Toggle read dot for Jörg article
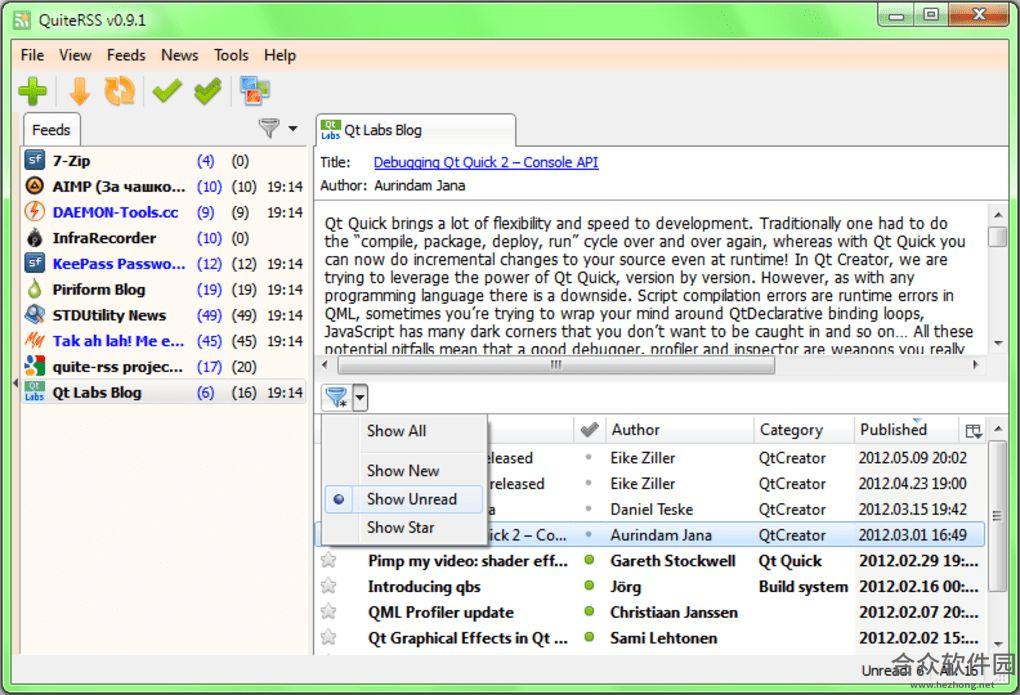 pyautogui.click(x=589, y=586)
